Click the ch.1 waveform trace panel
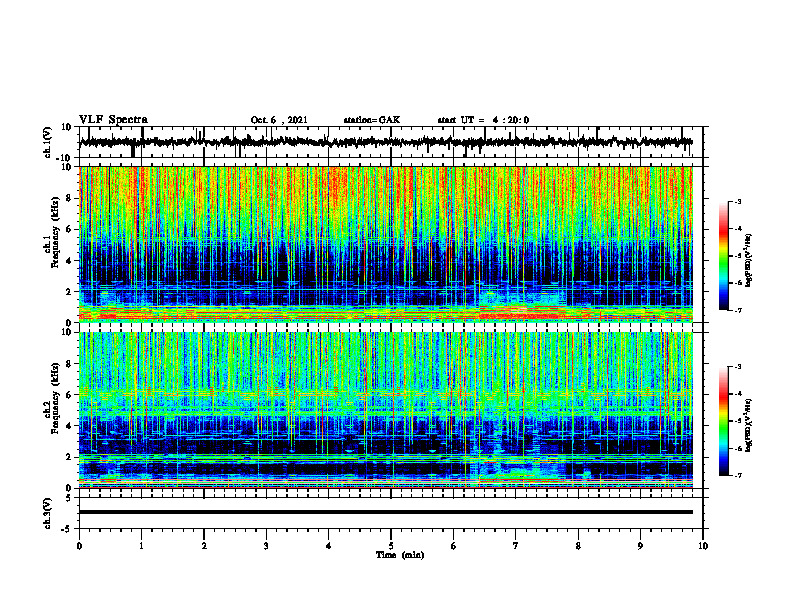 point(390,142)
